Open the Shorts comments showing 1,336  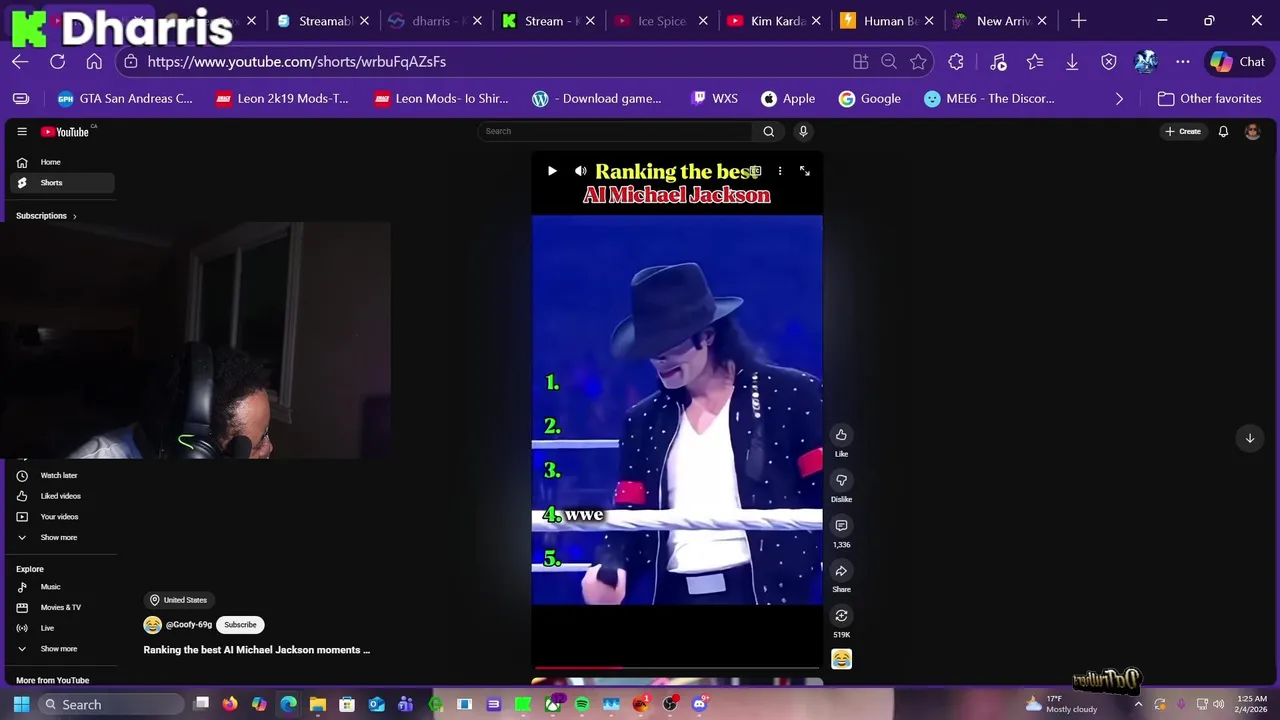pyautogui.click(x=841, y=526)
